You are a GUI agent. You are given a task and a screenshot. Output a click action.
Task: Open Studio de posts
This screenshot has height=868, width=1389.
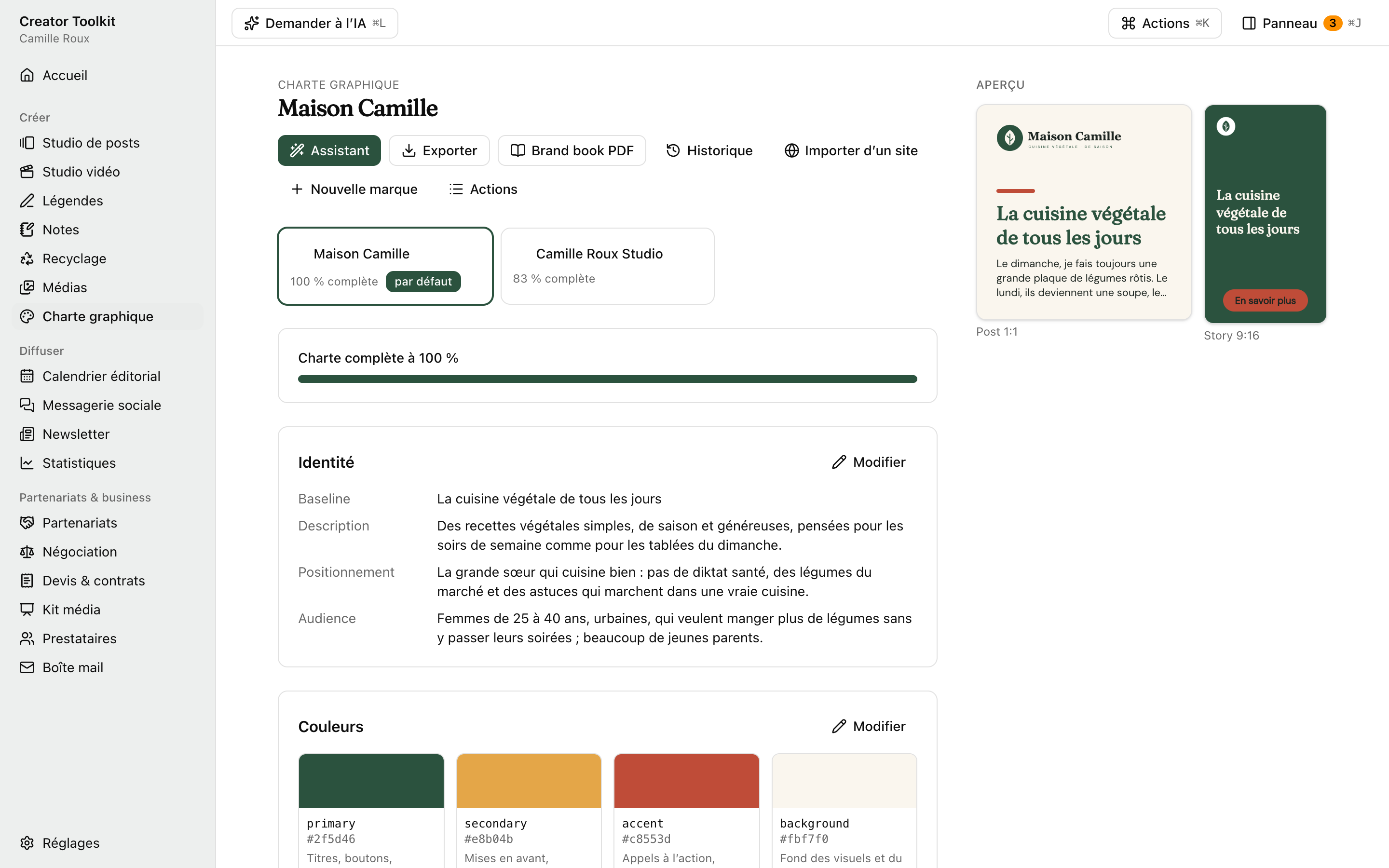pyautogui.click(x=108, y=142)
